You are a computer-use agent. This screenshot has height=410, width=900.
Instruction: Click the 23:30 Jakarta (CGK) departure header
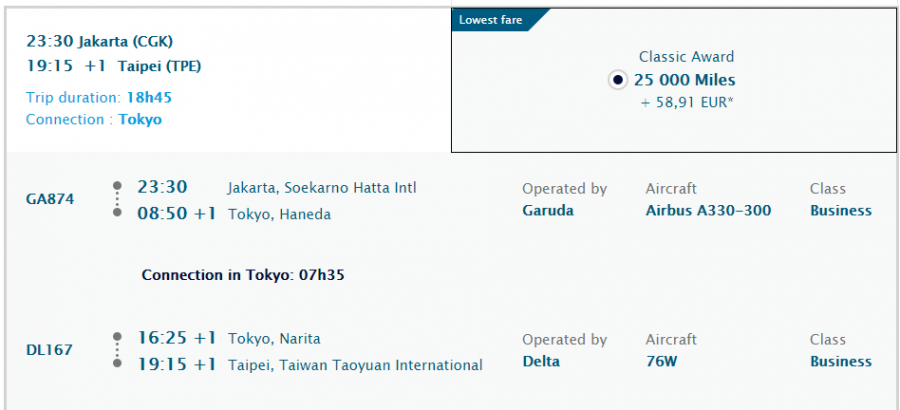click(99, 41)
